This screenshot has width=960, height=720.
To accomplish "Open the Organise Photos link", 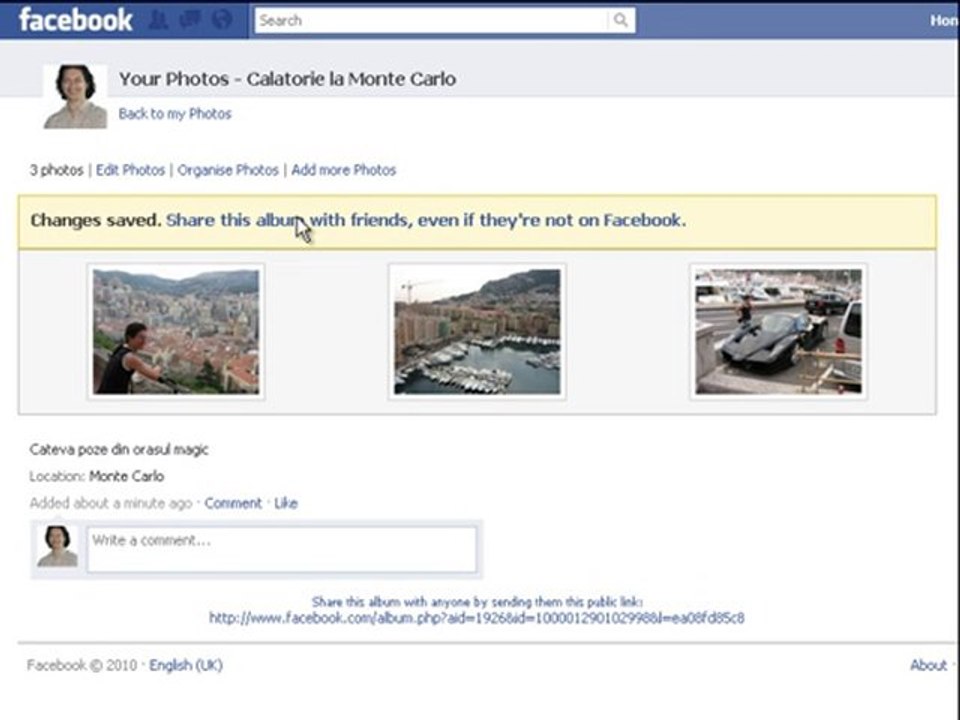I will tap(228, 170).
